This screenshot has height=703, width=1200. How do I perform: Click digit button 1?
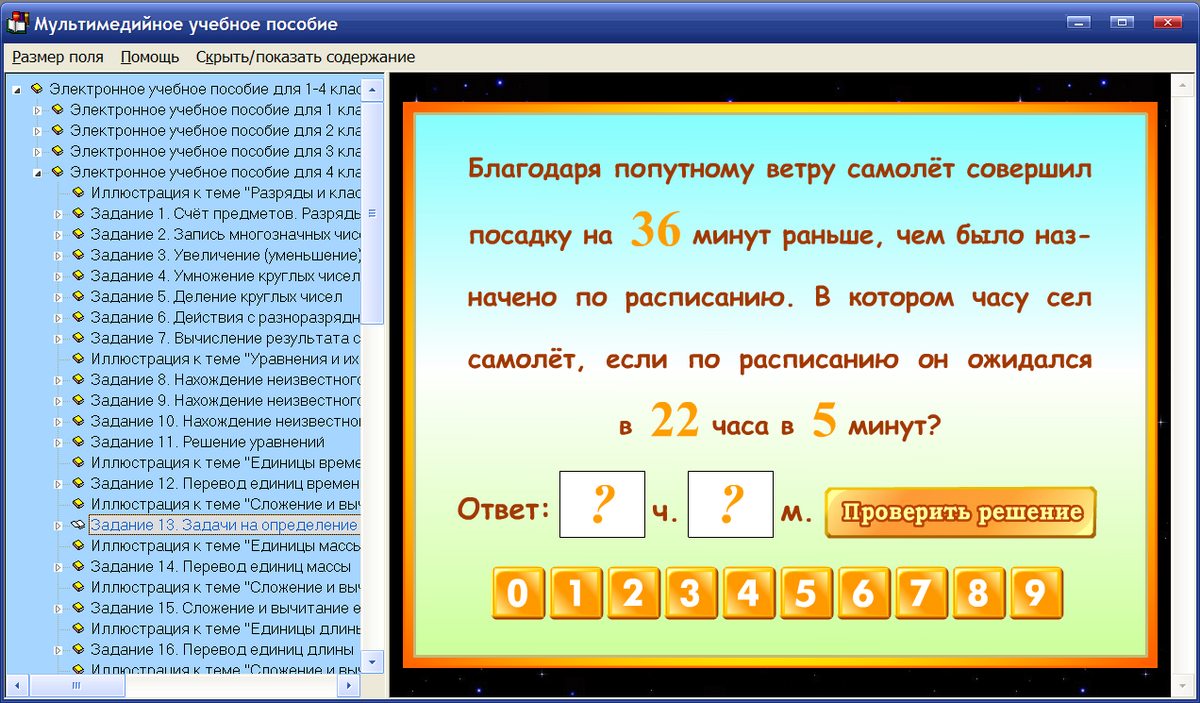(575, 593)
